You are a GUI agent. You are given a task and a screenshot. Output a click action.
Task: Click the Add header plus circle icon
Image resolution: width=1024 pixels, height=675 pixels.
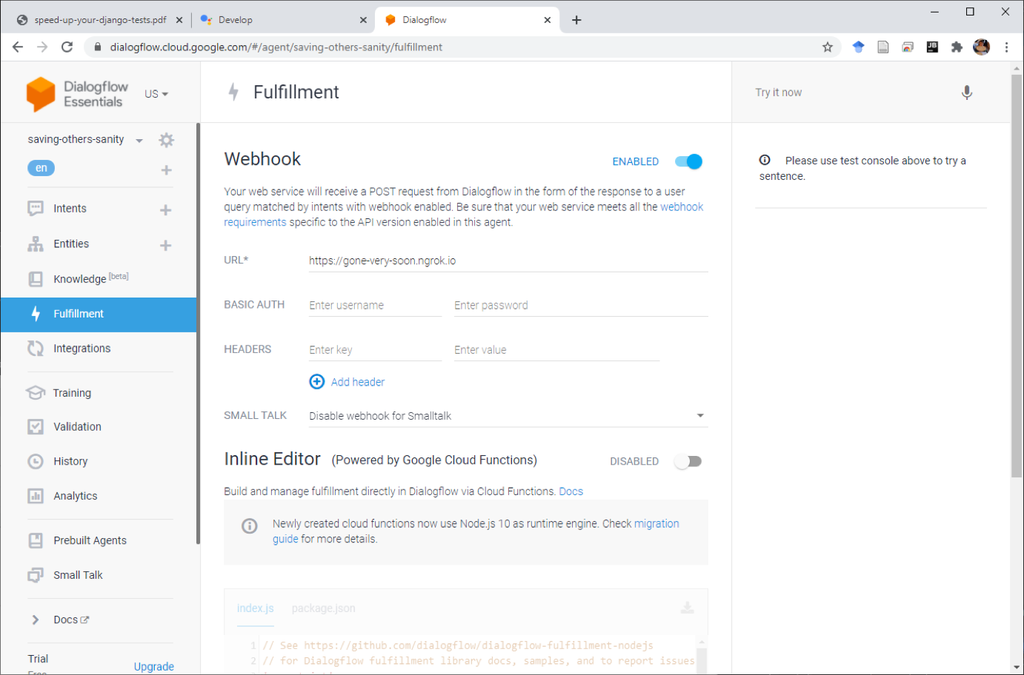(317, 382)
